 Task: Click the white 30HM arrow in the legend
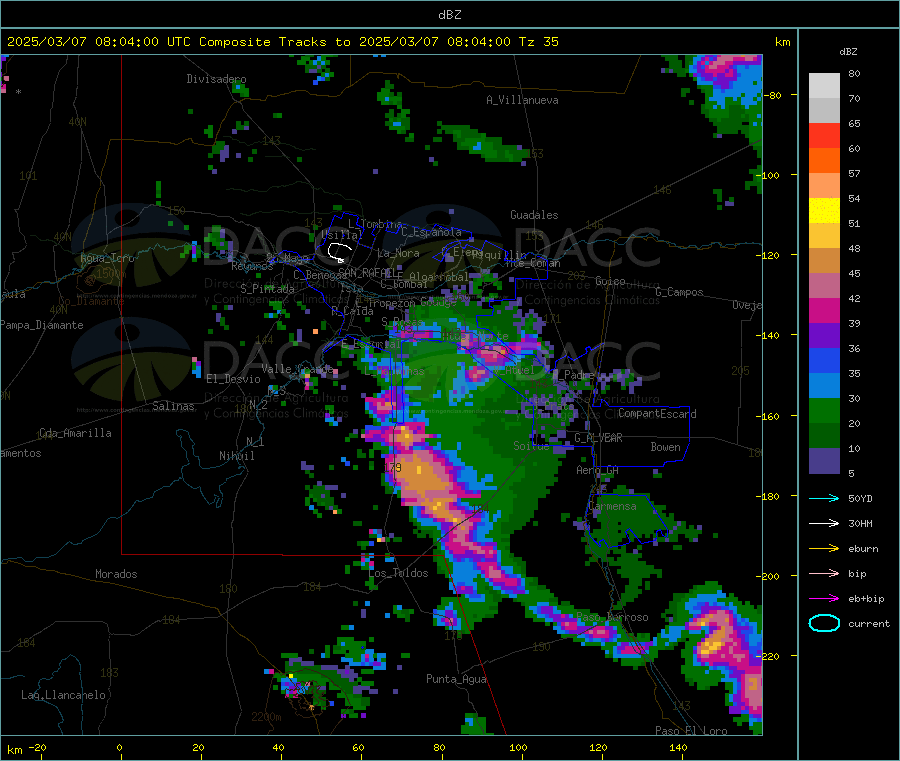pyautogui.click(x=824, y=523)
